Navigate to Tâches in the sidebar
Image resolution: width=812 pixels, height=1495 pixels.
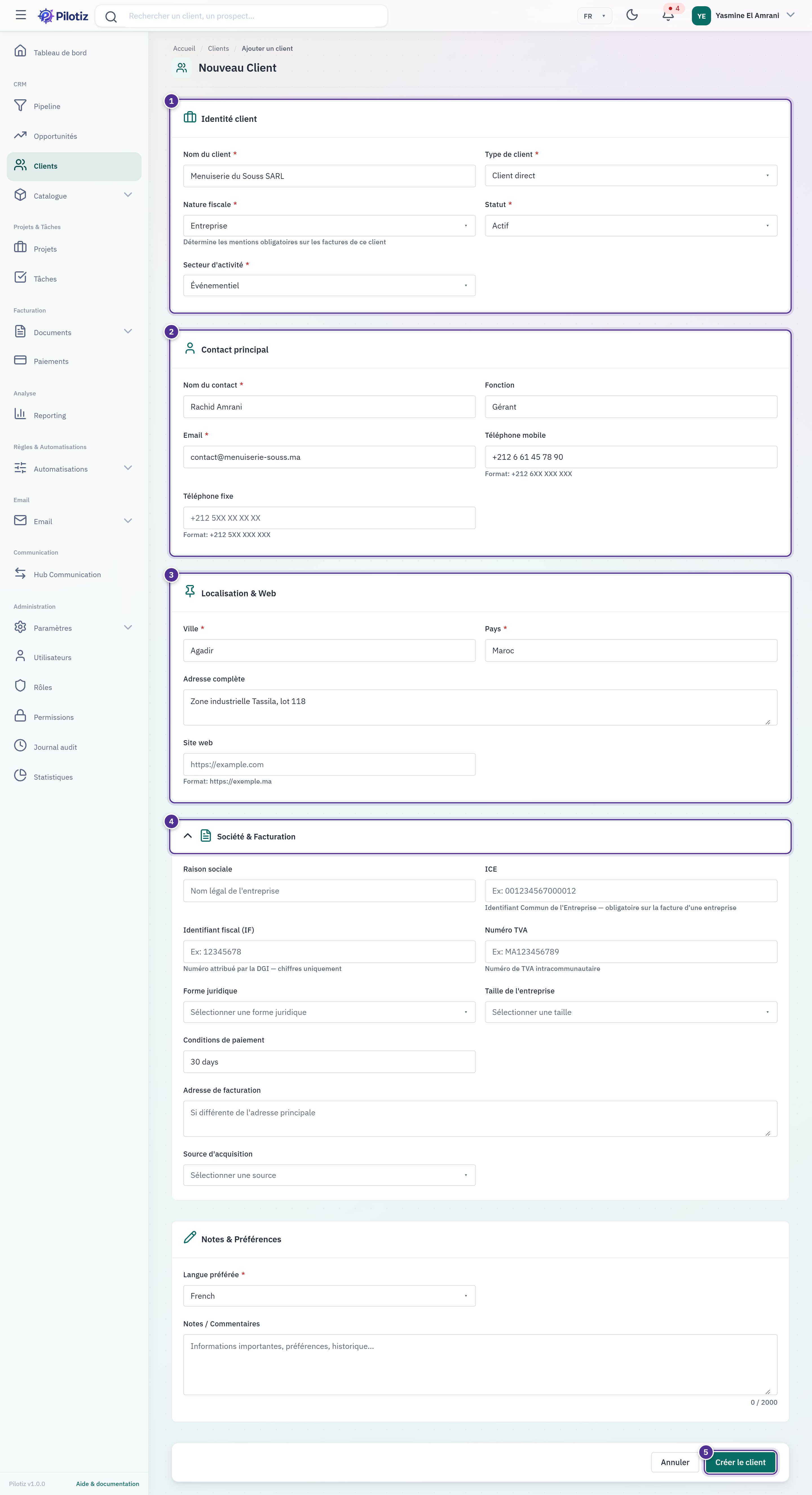click(74, 279)
